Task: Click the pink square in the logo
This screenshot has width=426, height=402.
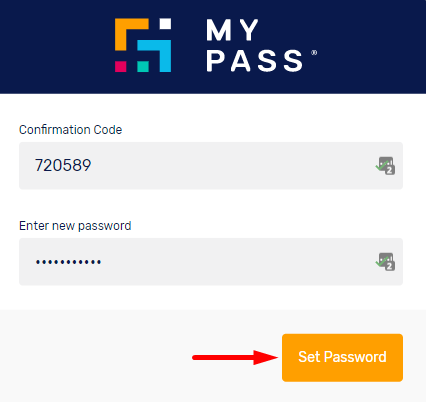Action: pos(121,66)
